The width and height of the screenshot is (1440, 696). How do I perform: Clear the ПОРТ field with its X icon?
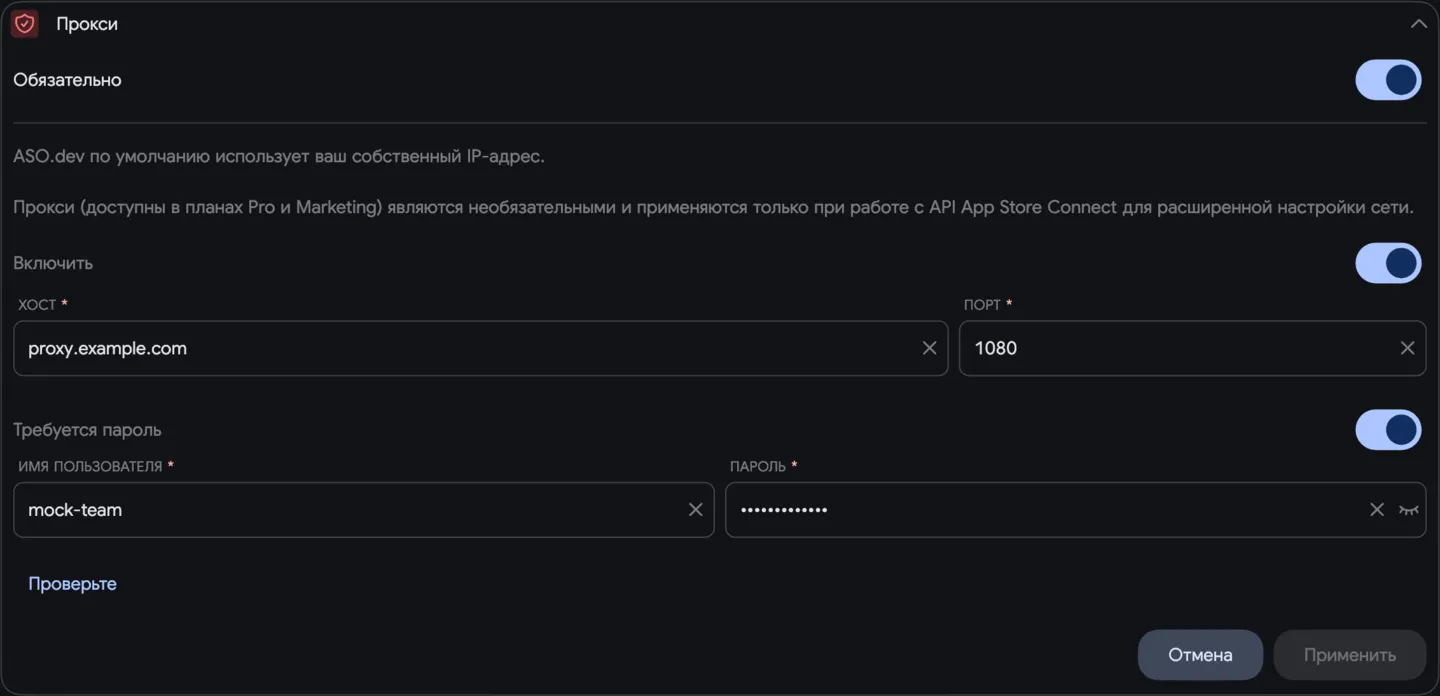1407,348
